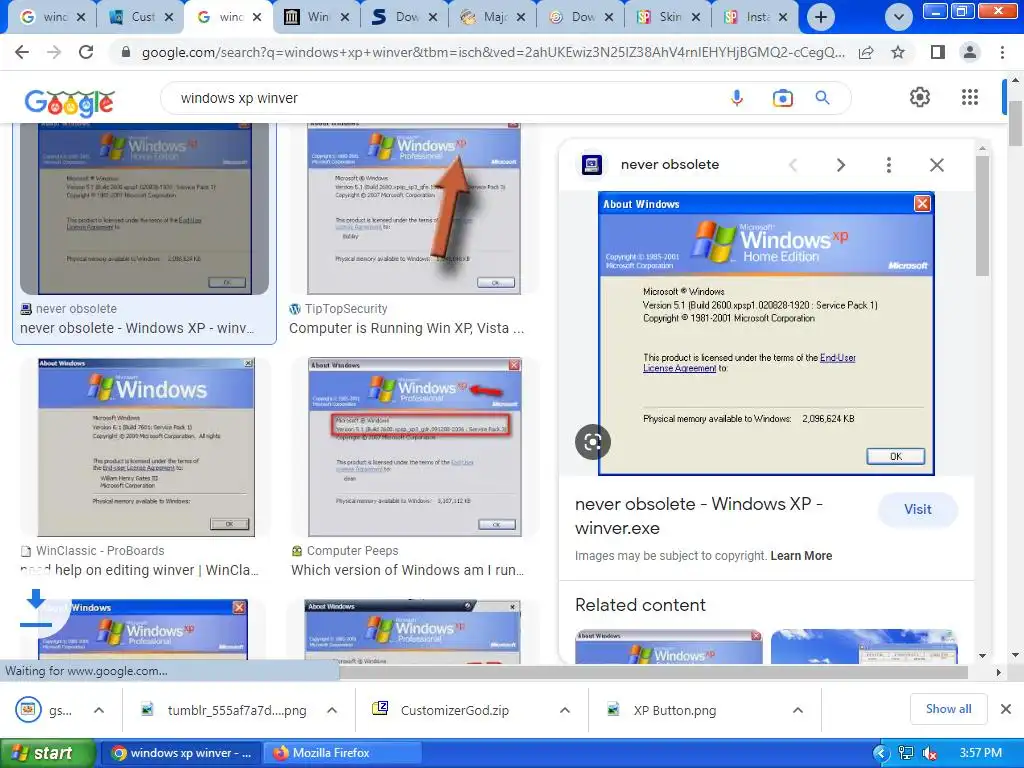Open Google quick settings gear
1024x768 pixels.
920,97
